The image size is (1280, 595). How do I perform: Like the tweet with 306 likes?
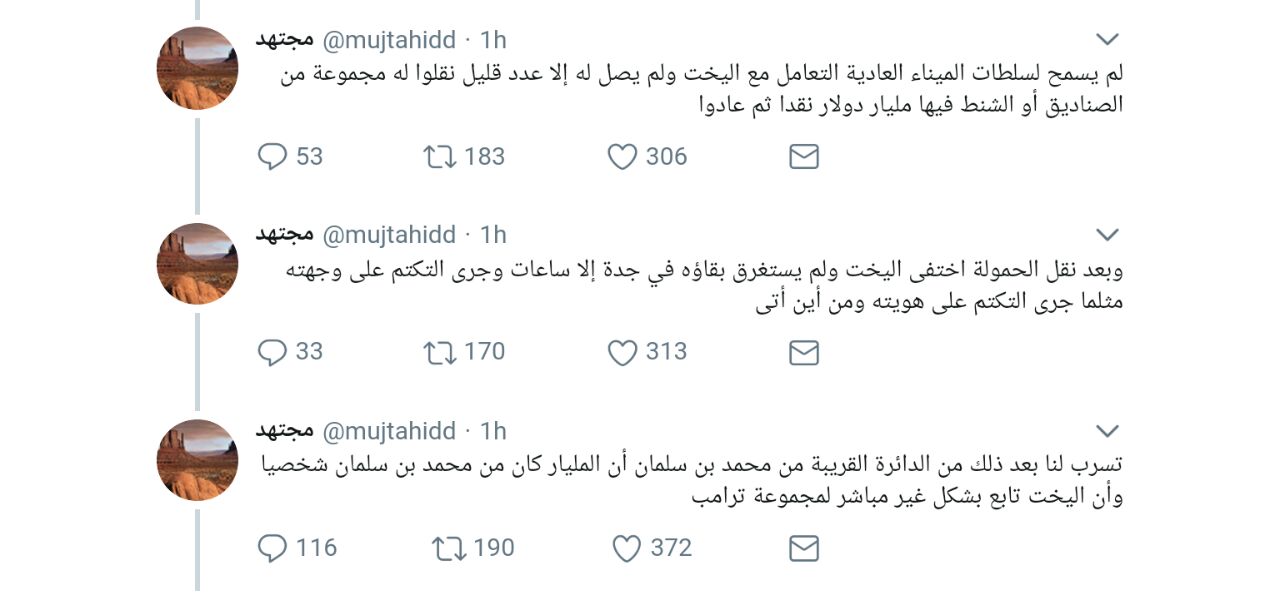pos(623,157)
